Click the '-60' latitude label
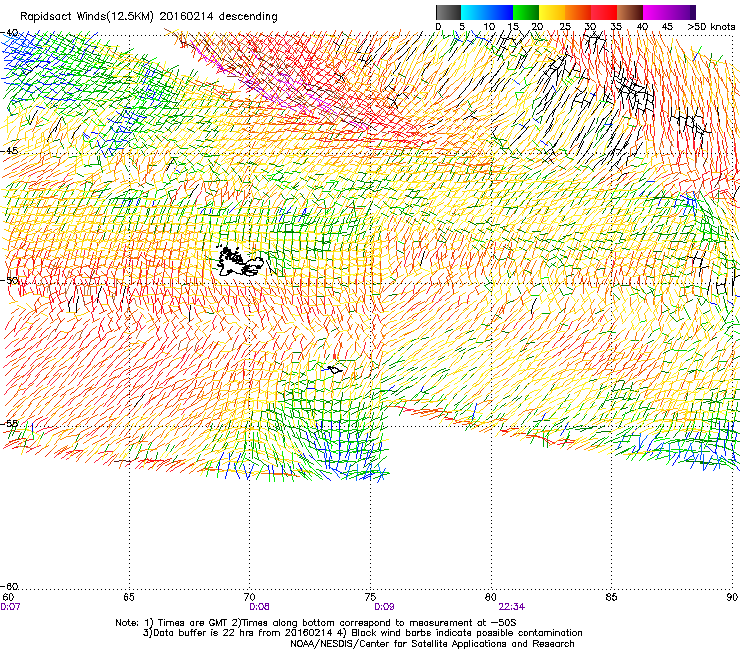740x650 pixels. click(x=10, y=586)
